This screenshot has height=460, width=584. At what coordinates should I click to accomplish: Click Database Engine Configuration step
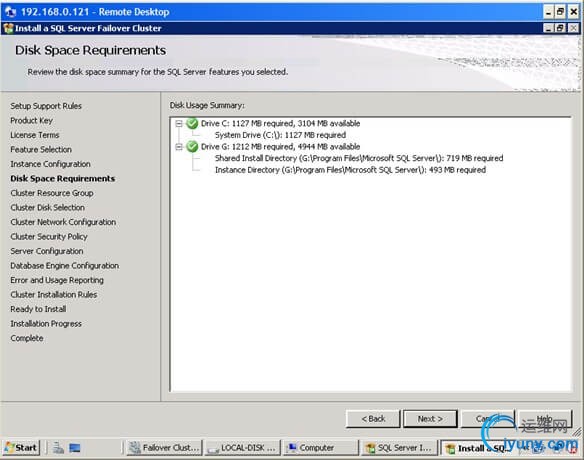click(64, 266)
